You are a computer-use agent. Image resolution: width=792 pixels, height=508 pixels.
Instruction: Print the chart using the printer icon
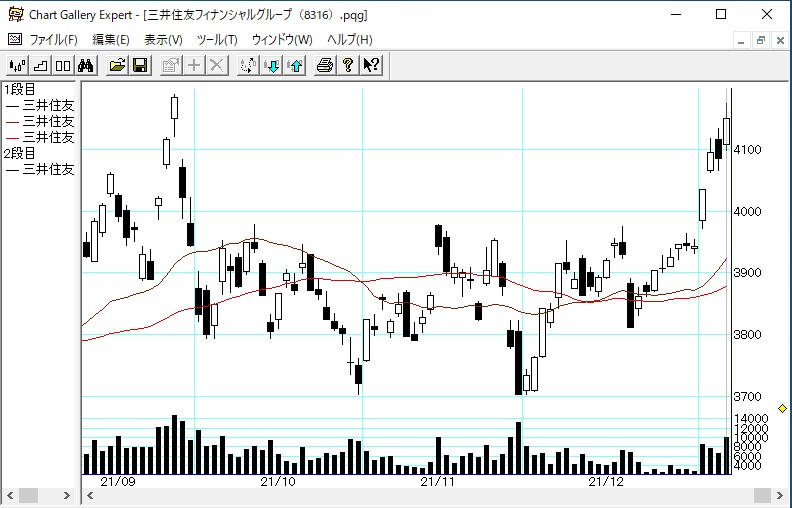(325, 65)
